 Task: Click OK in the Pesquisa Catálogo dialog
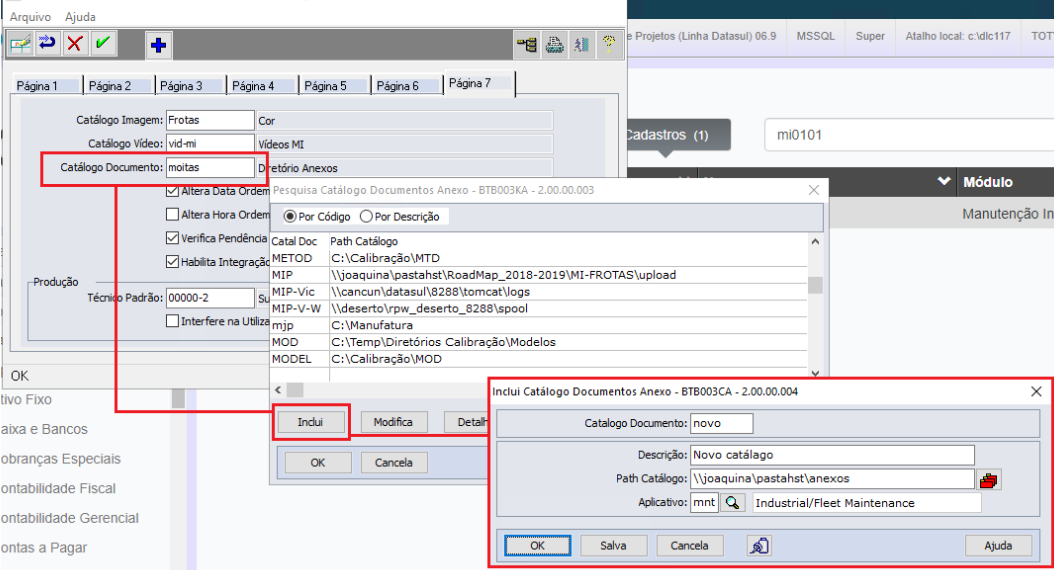click(x=318, y=463)
